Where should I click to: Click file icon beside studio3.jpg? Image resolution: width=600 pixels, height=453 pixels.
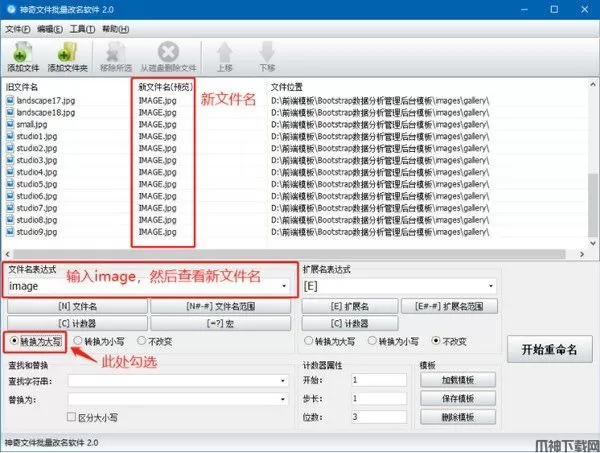click(x=10, y=160)
